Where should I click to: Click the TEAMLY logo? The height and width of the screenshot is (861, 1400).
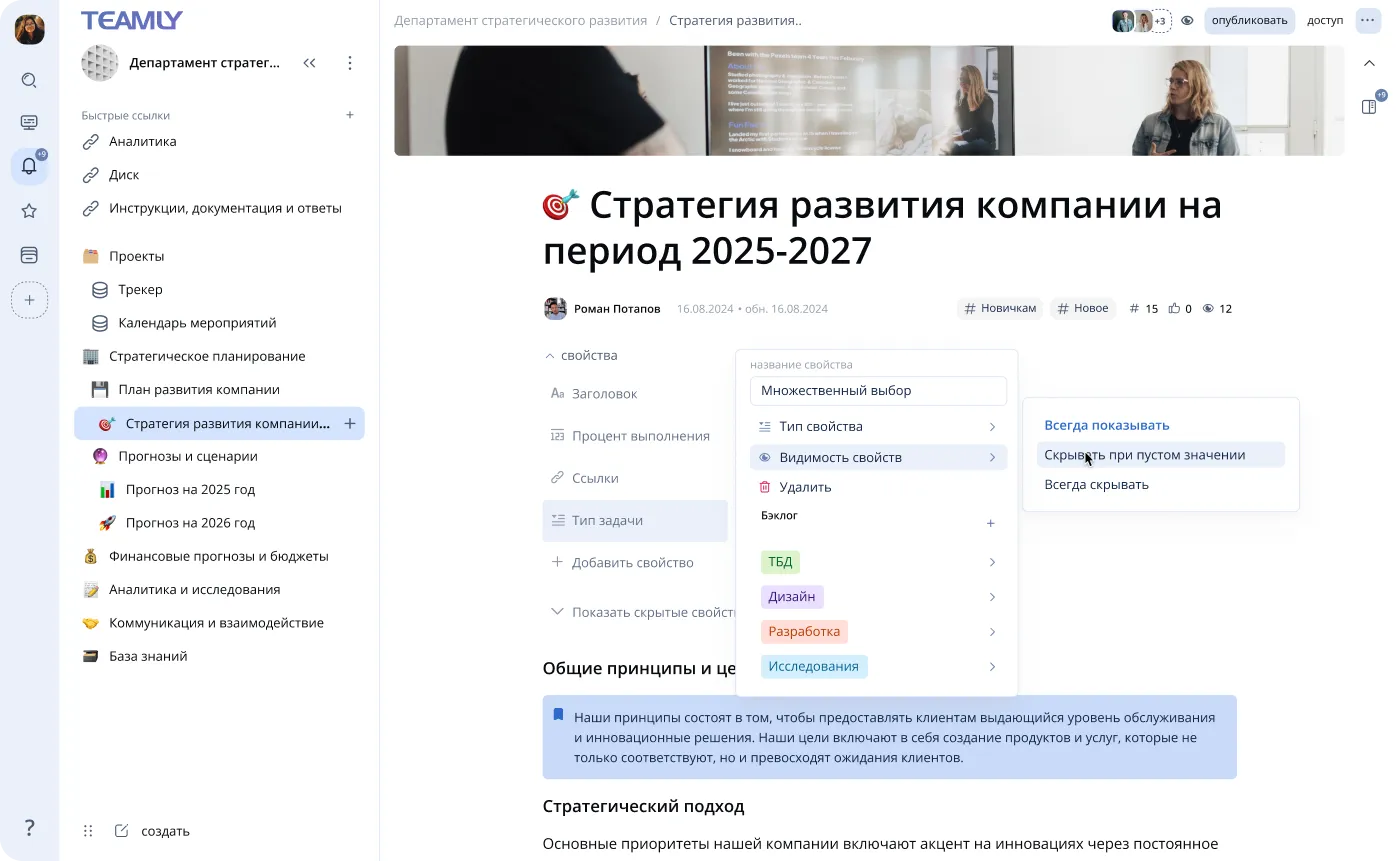tap(132, 20)
